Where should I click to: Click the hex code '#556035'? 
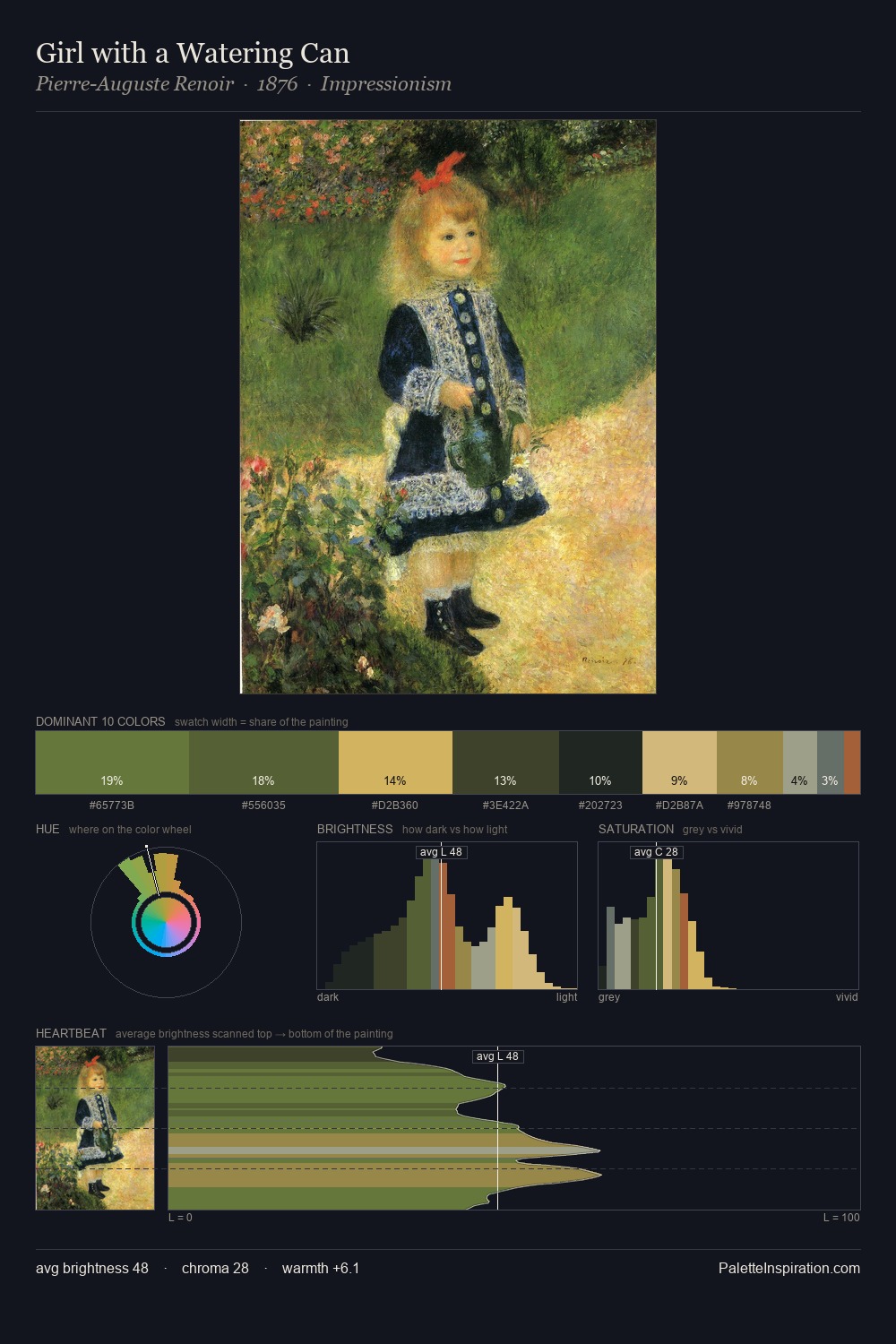[x=263, y=806]
